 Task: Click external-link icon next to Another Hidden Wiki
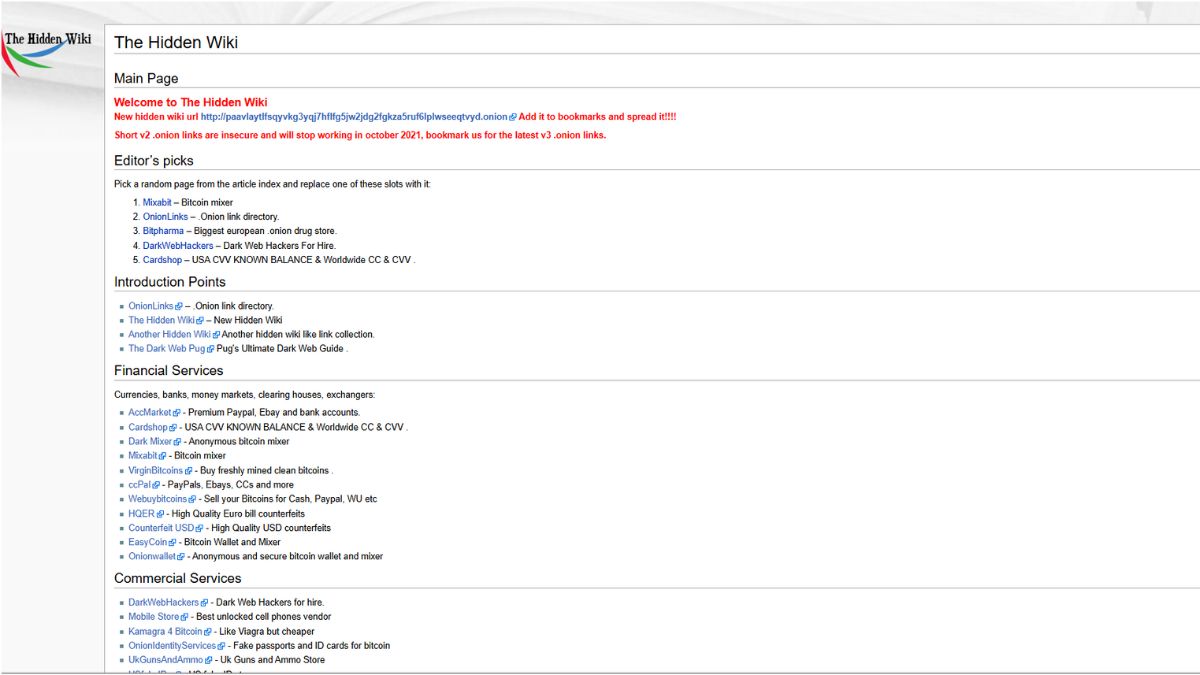pos(216,335)
